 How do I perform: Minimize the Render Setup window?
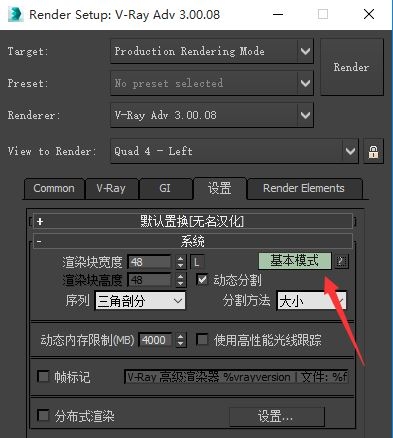278,14
